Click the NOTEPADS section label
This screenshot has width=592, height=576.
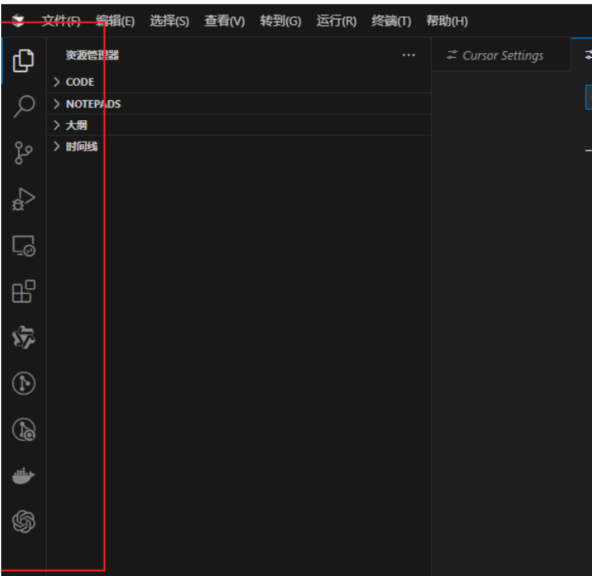click(93, 104)
